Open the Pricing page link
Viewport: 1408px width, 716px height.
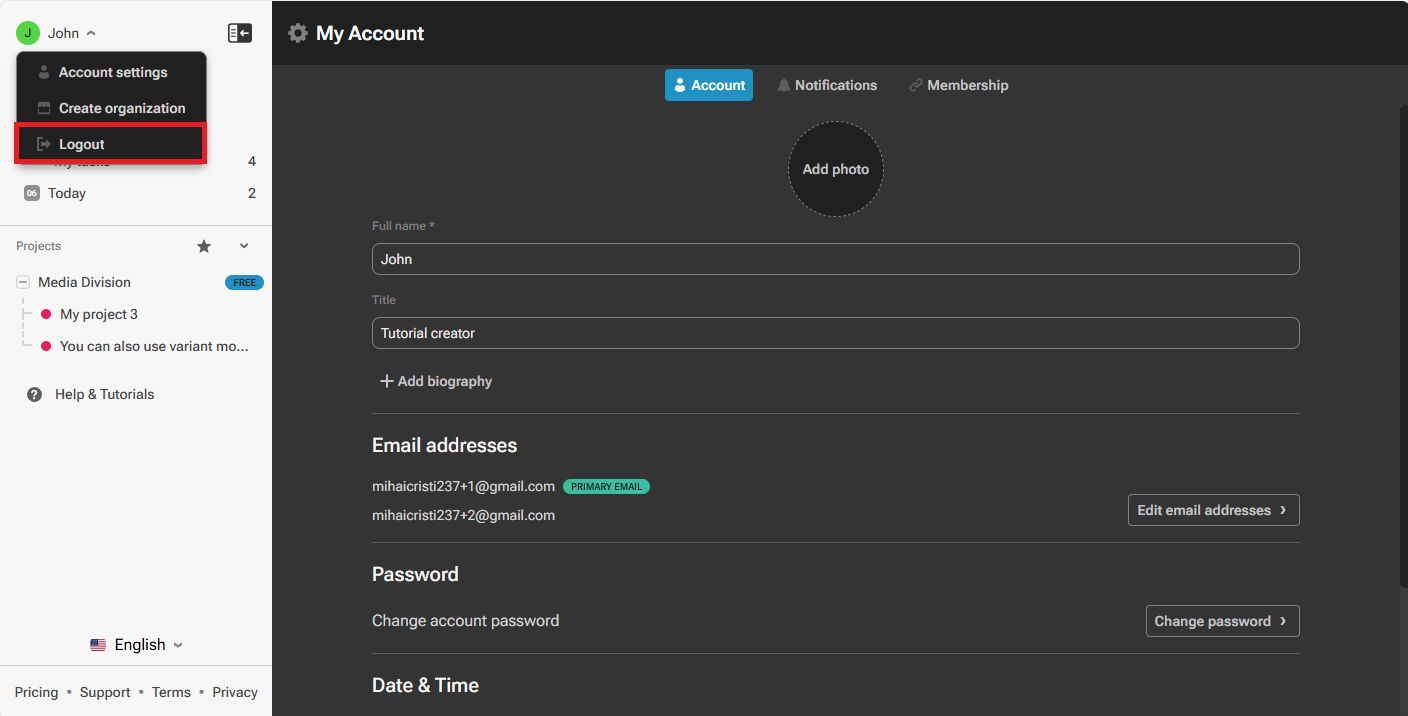point(36,691)
